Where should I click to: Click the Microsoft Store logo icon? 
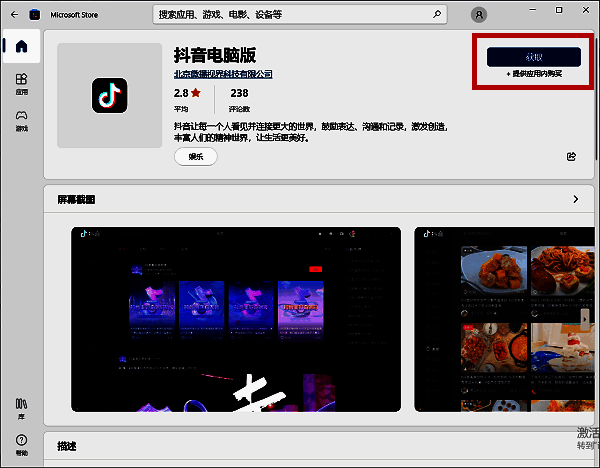point(34,15)
